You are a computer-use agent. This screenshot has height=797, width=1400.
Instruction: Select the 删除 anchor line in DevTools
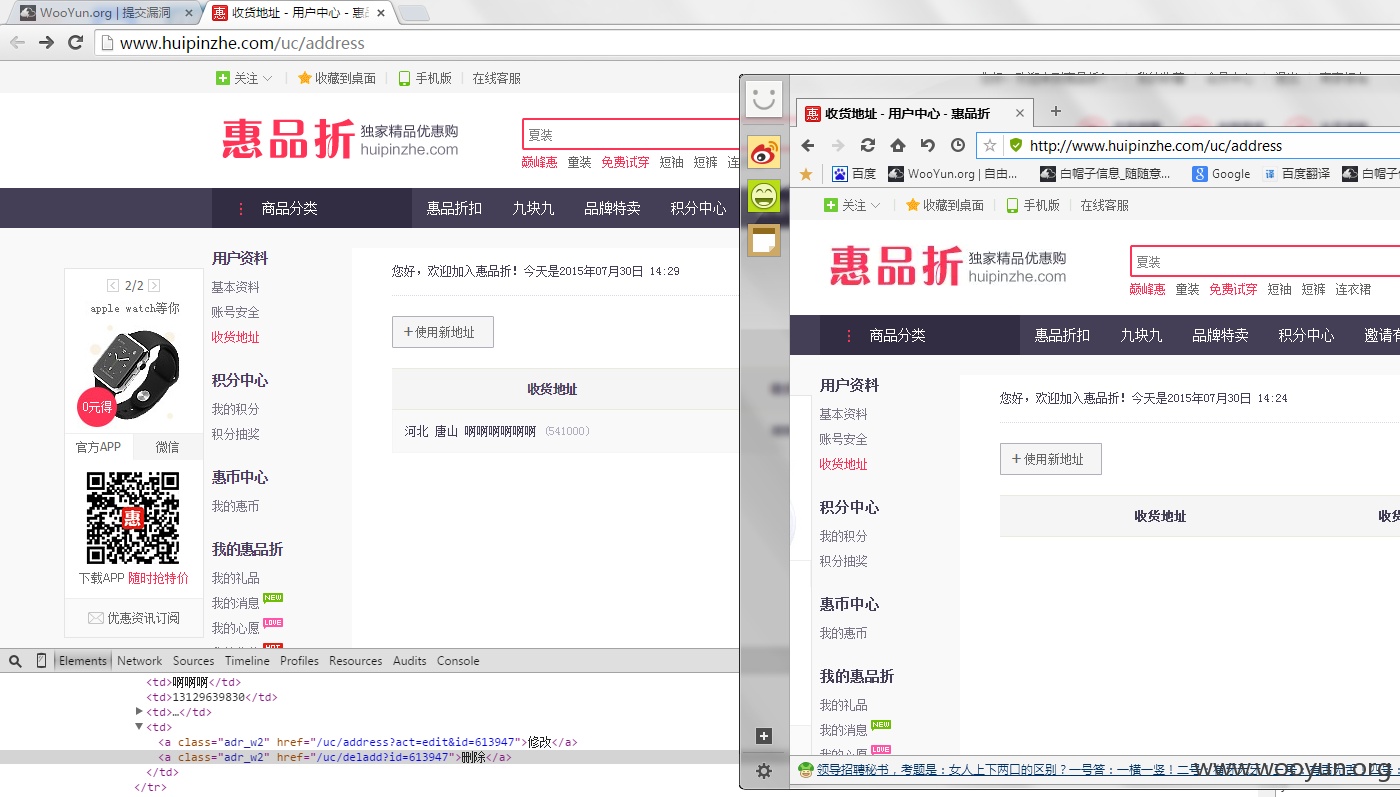click(335, 757)
